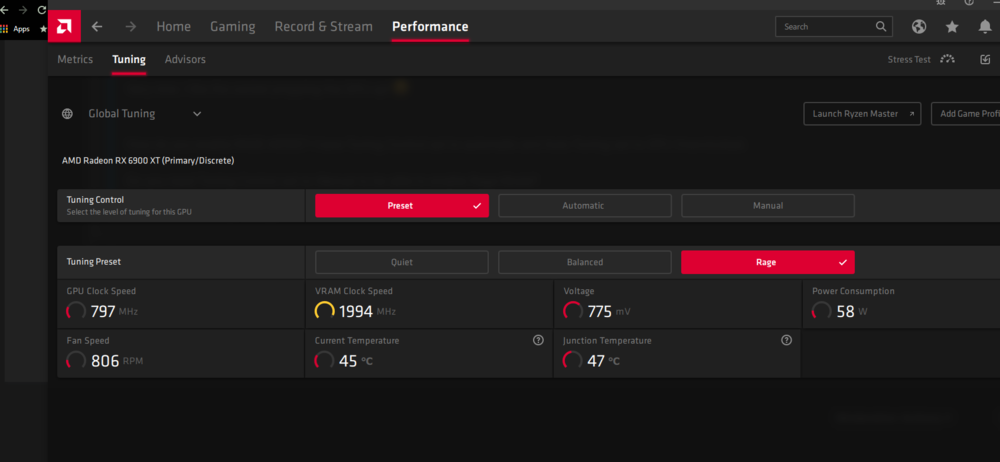The width and height of the screenshot is (1000, 462).
Task: Click the globe icon beside Global Tuning
Action: (67, 114)
